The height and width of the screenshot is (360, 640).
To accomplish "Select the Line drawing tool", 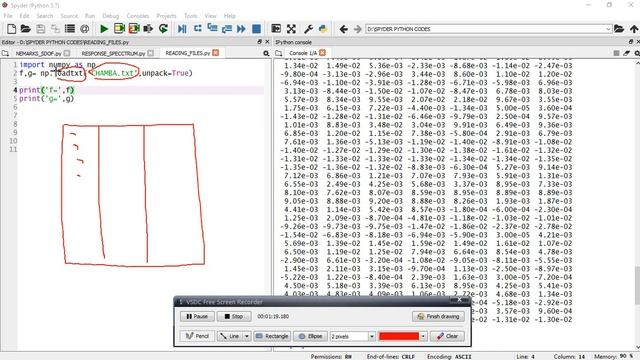I will 229,336.
